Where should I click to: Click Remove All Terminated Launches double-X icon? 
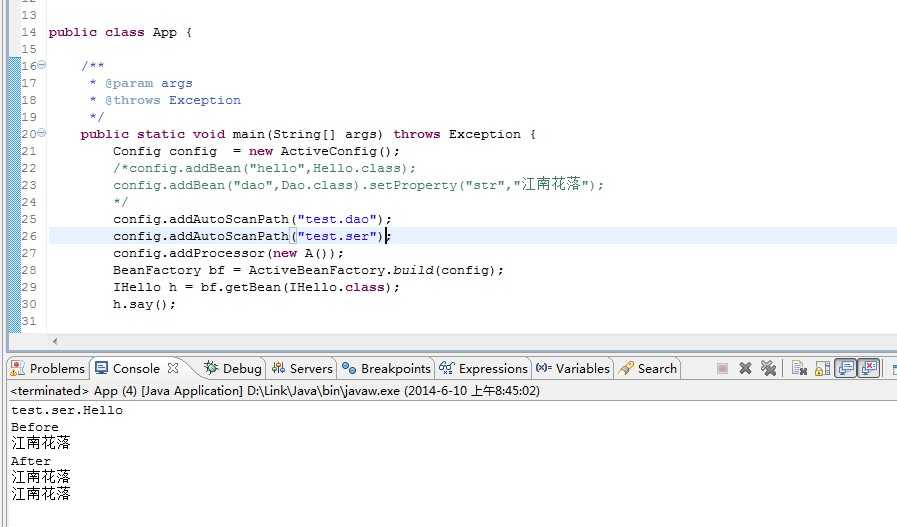(x=768, y=368)
